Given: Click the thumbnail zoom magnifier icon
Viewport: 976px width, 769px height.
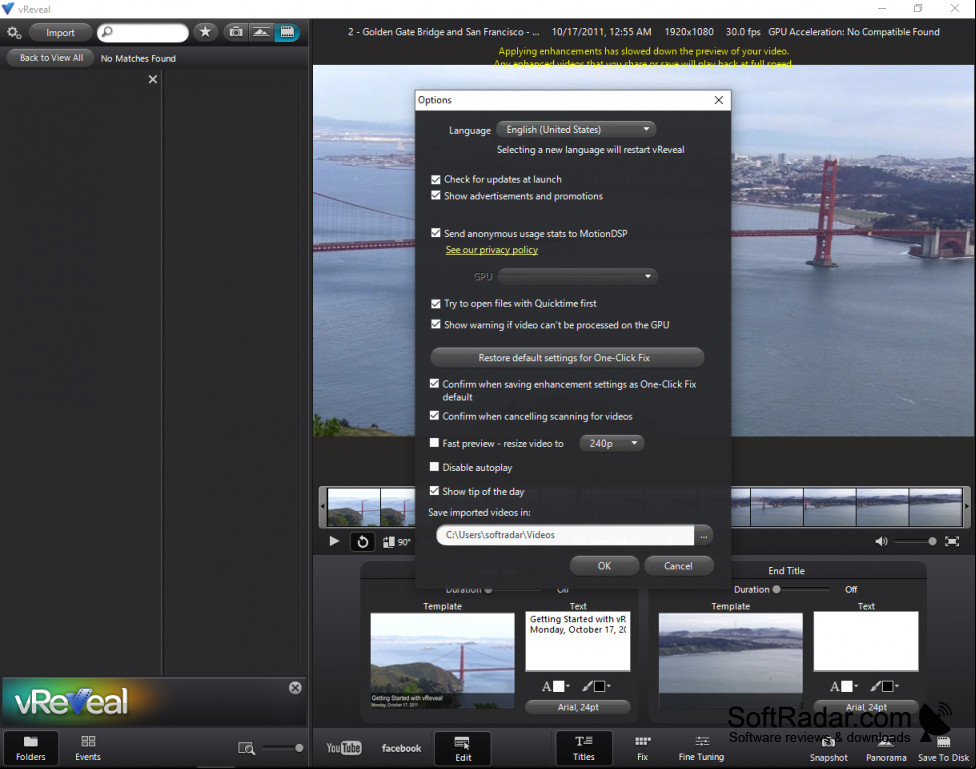Looking at the screenshot, I should (246, 748).
